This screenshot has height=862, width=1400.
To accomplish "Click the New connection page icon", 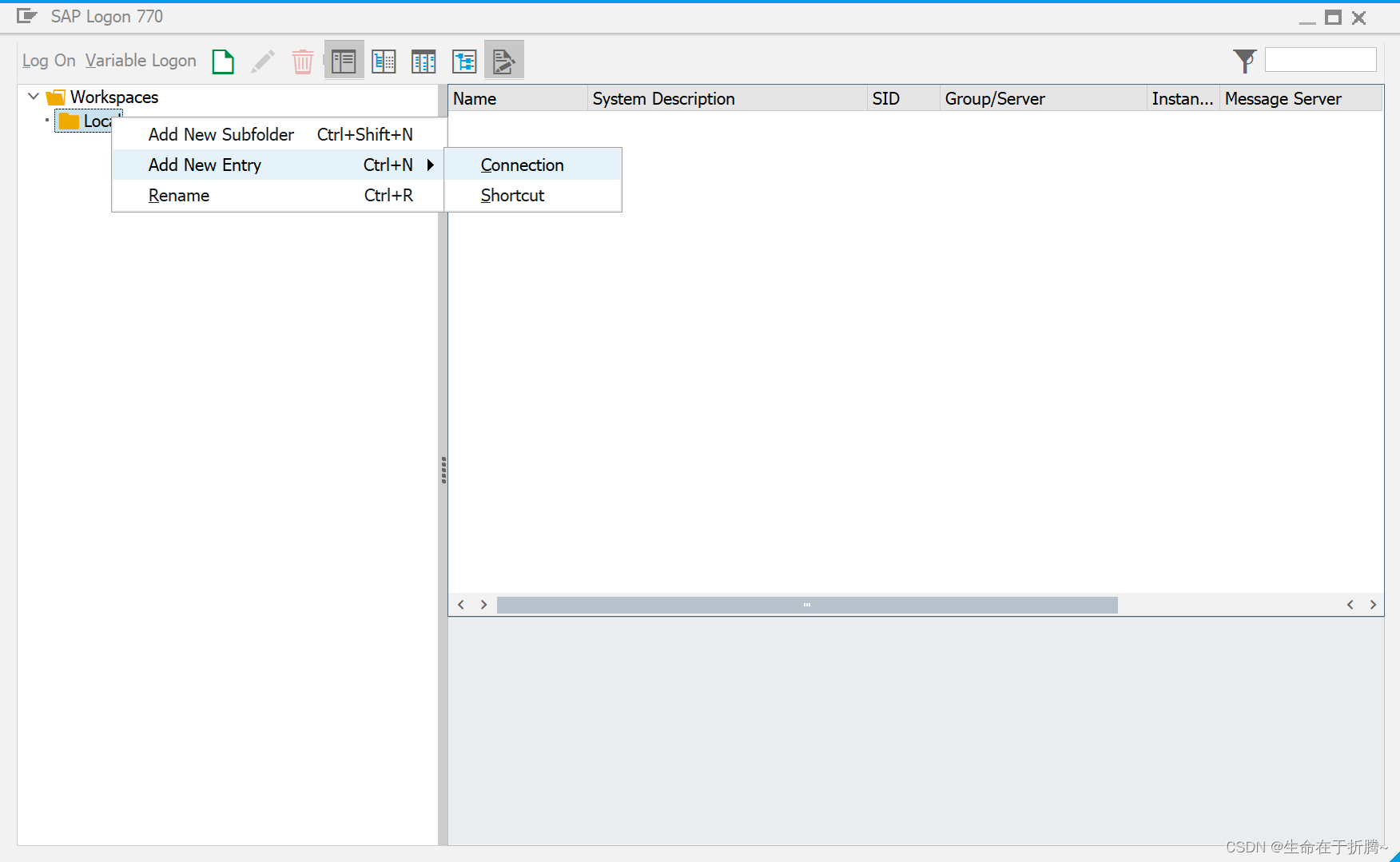I will (x=223, y=61).
